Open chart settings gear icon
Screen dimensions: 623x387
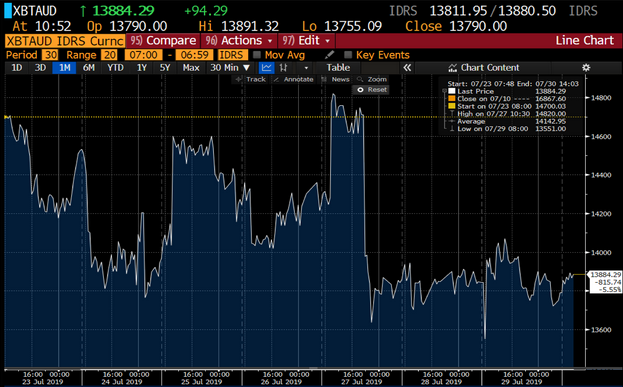coord(586,68)
